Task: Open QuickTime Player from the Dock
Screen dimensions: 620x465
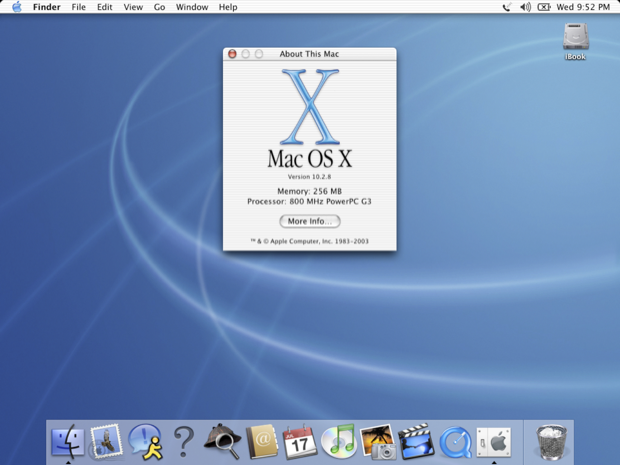Action: point(455,442)
